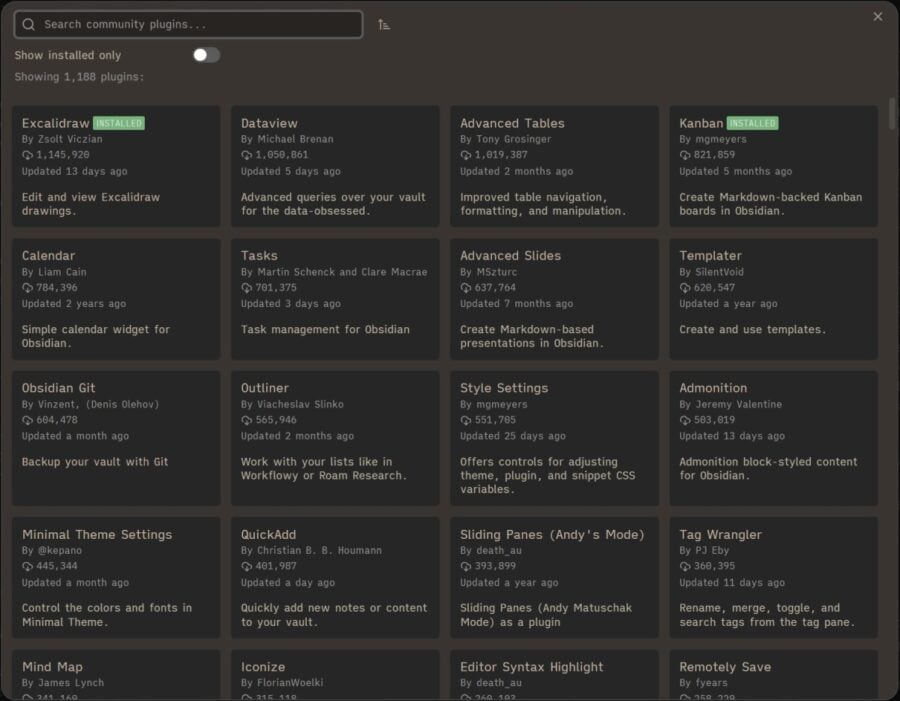Select the Editor Syntax Highlight title
This screenshot has width=900, height=701.
(532, 667)
